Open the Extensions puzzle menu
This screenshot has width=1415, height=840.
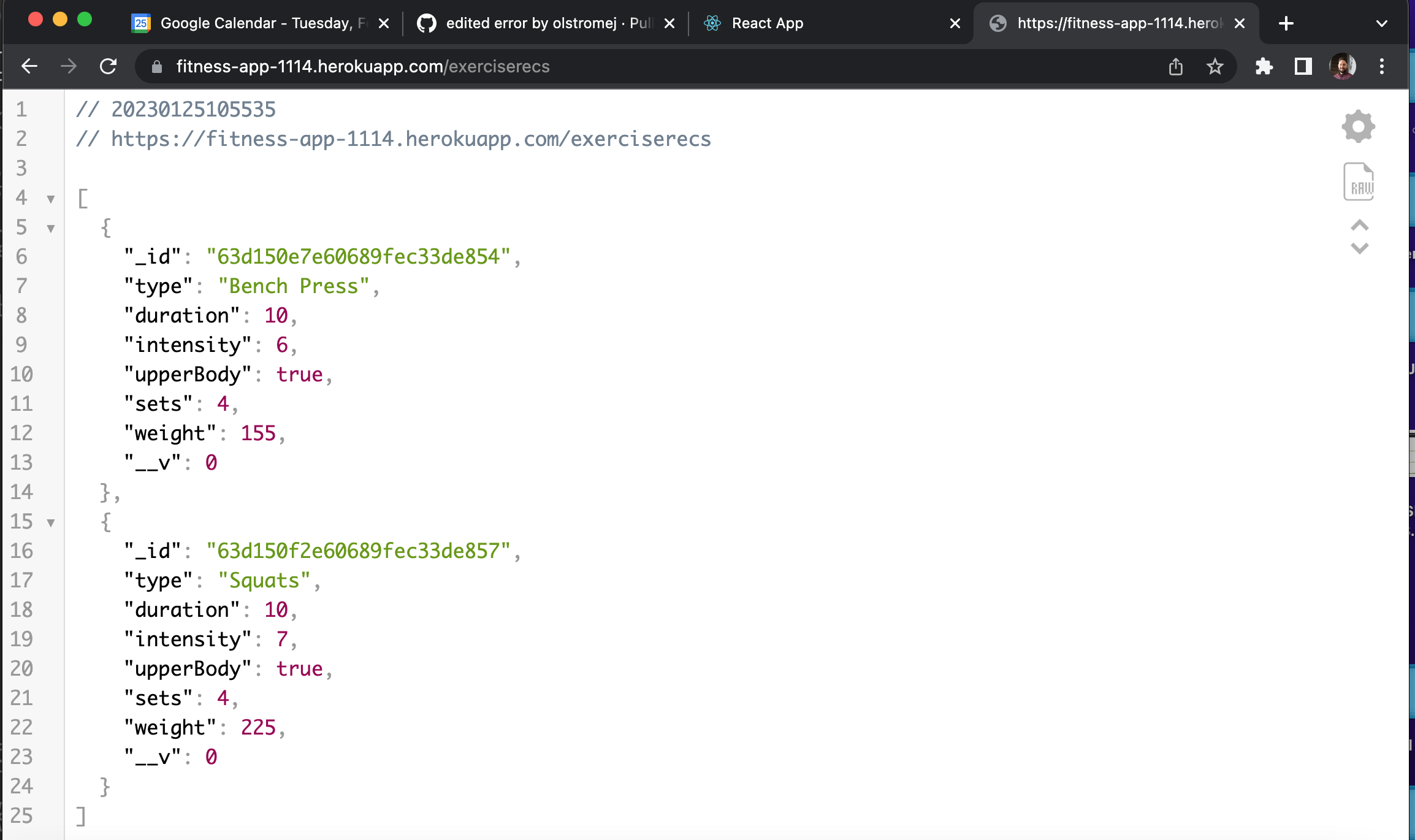click(1264, 66)
